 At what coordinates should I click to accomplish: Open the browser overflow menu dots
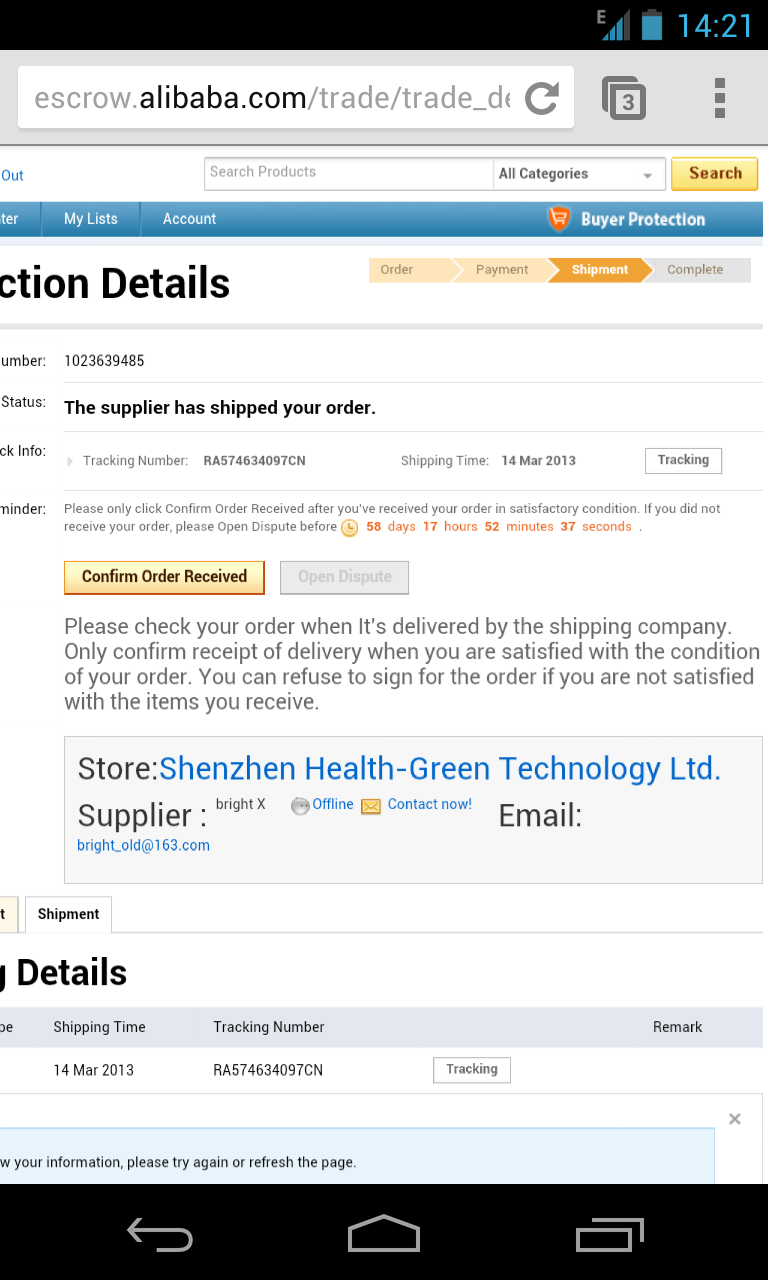tap(720, 98)
